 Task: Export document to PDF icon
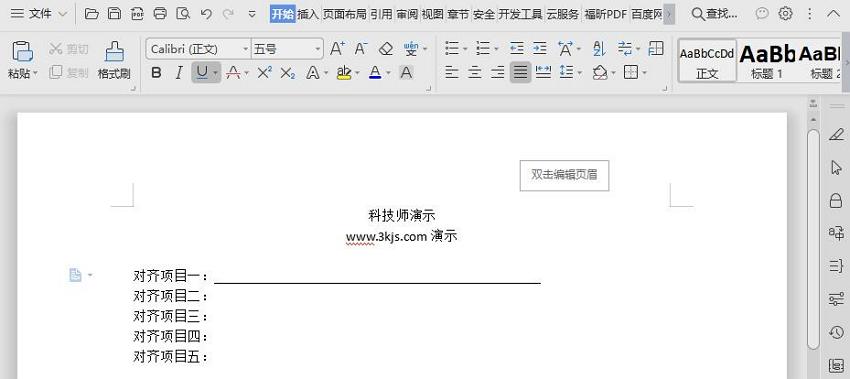(137, 14)
